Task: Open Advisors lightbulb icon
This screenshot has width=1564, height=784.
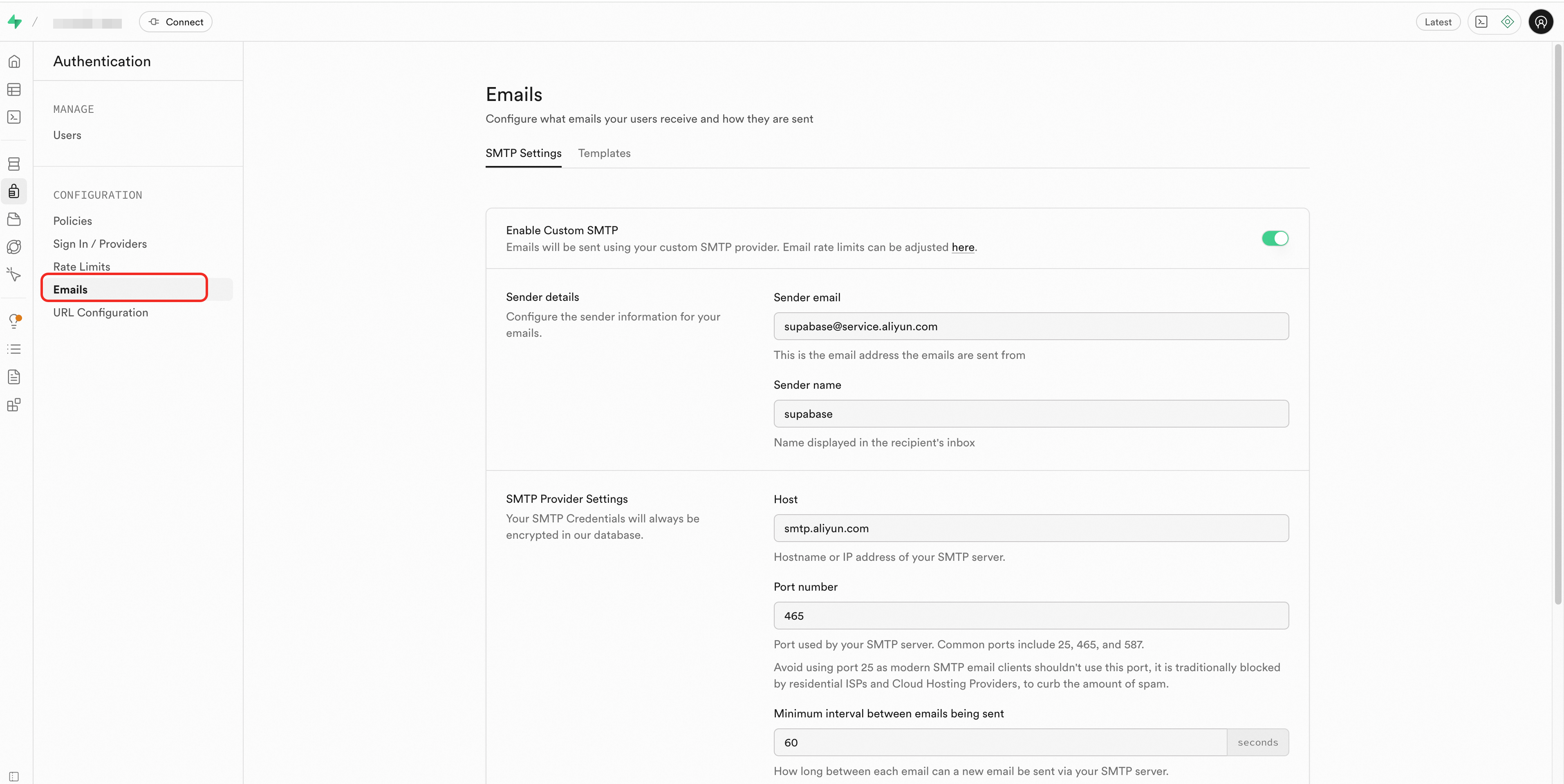Action: (14, 320)
